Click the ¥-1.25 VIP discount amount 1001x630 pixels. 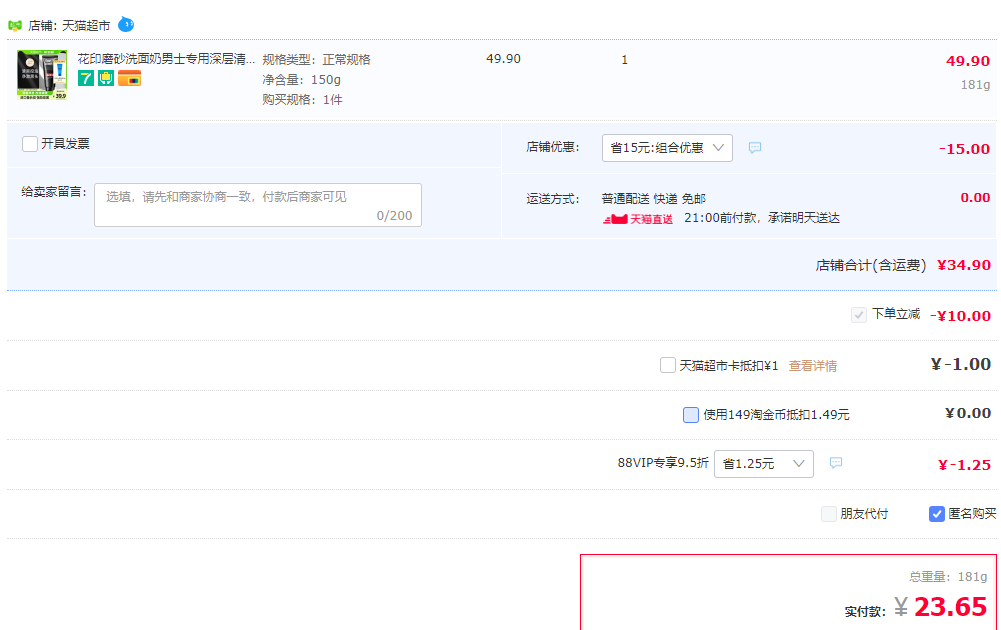tap(964, 465)
